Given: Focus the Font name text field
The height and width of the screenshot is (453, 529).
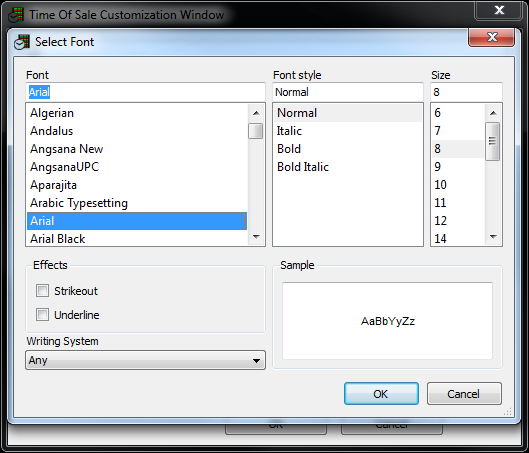Looking at the screenshot, I should (x=145, y=92).
